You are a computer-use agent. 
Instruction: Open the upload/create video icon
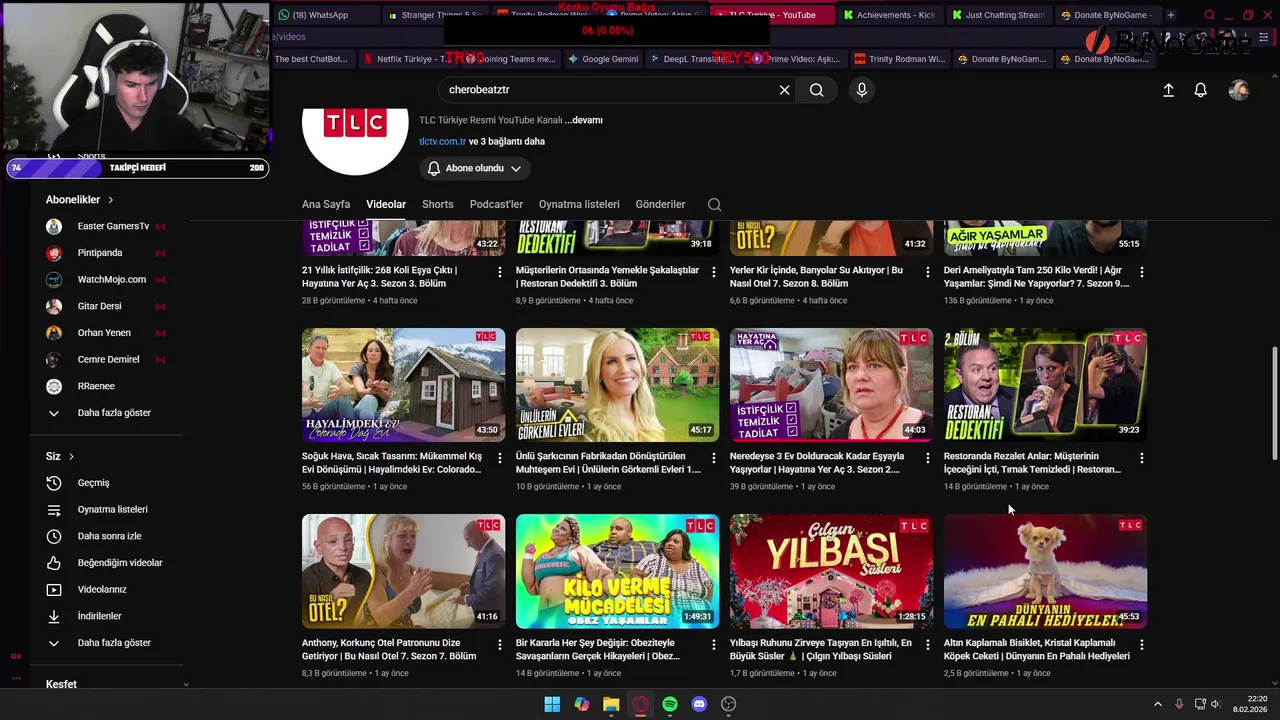click(1168, 90)
